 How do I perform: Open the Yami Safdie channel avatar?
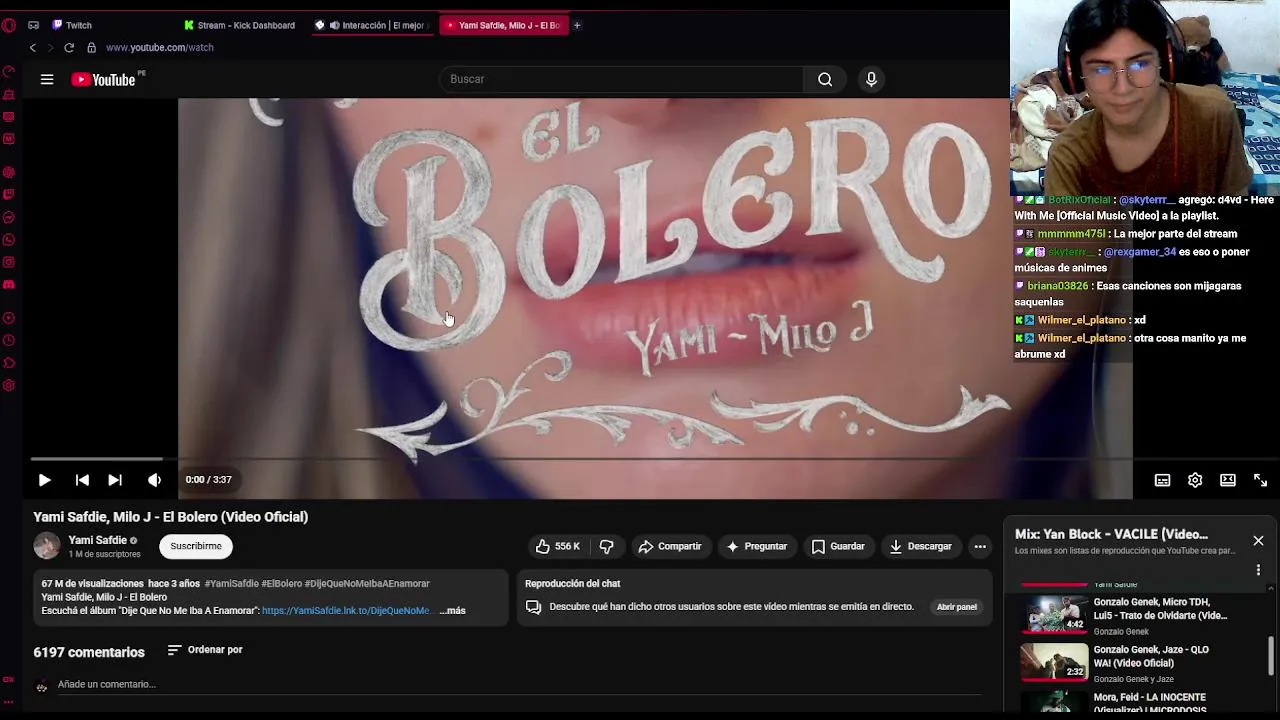coord(47,546)
